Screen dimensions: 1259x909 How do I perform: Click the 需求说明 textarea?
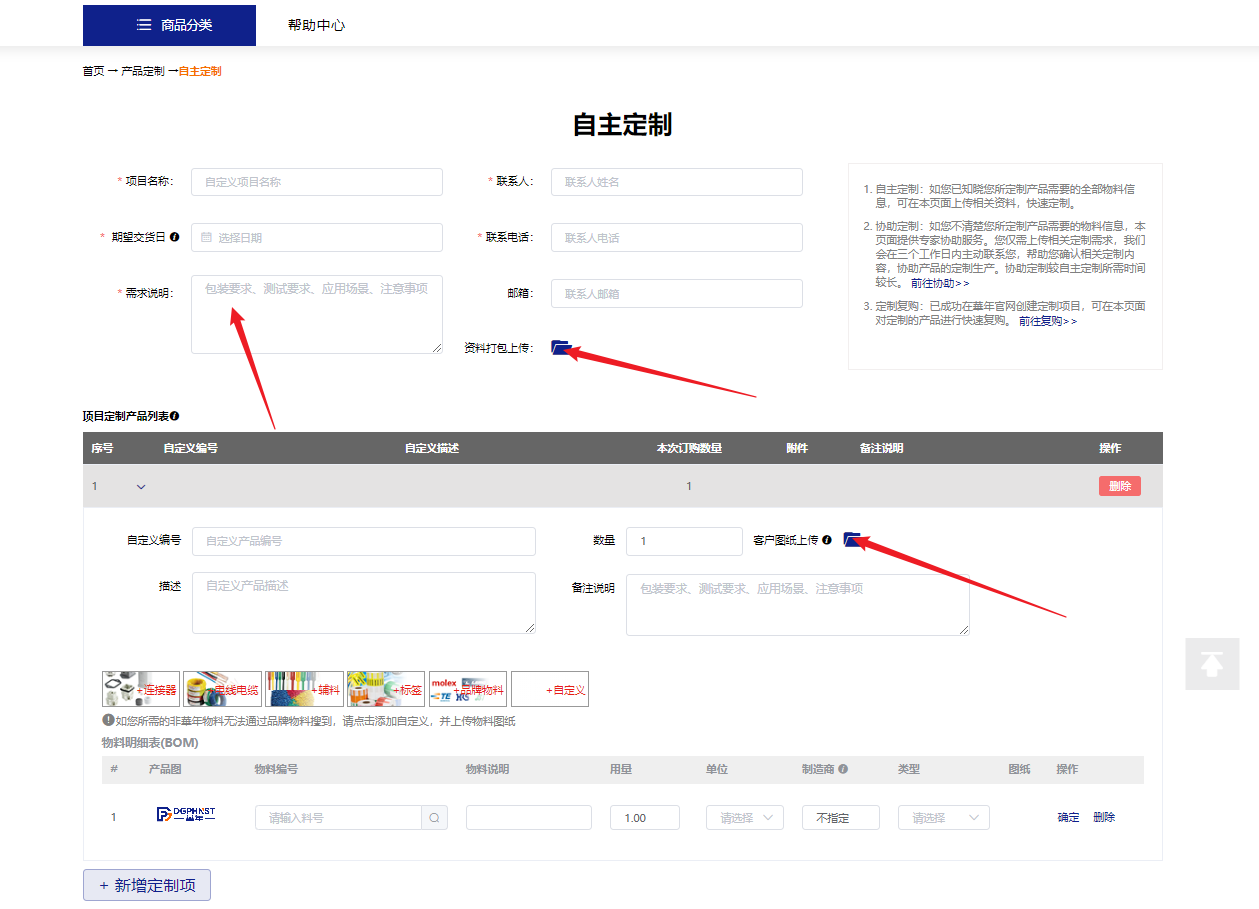coord(317,314)
